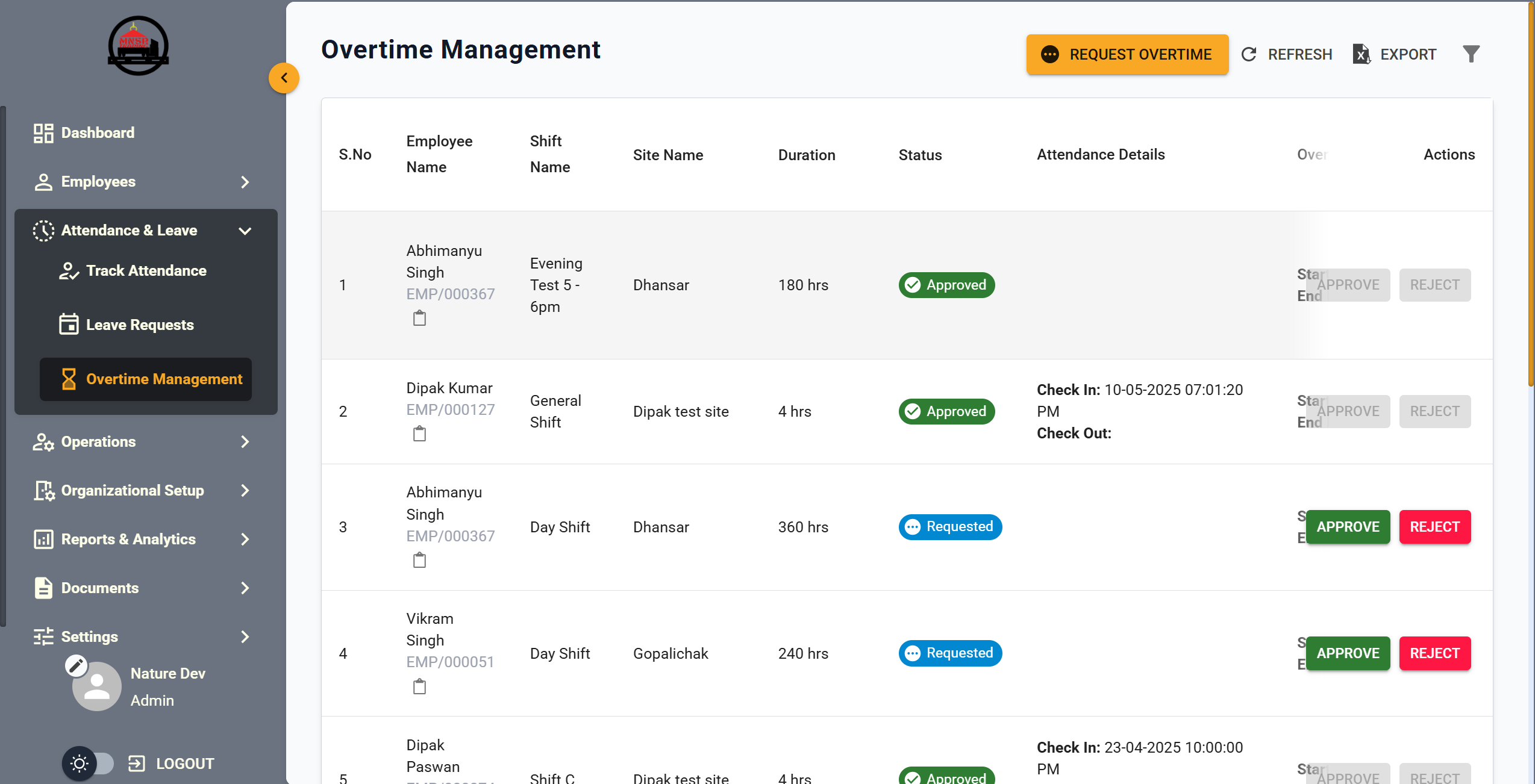The width and height of the screenshot is (1535, 784).
Task: Open Leave Requests page
Action: click(140, 325)
